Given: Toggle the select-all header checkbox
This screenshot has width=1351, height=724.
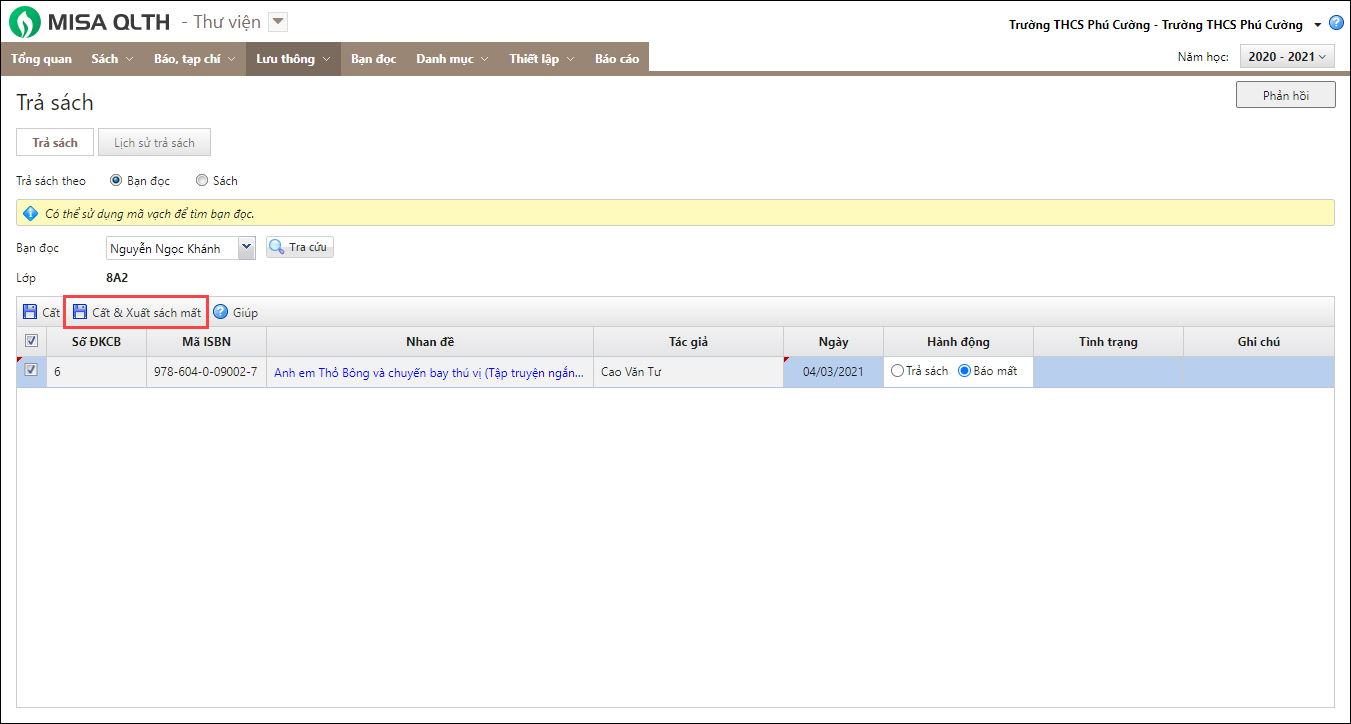Looking at the screenshot, I should (31, 341).
